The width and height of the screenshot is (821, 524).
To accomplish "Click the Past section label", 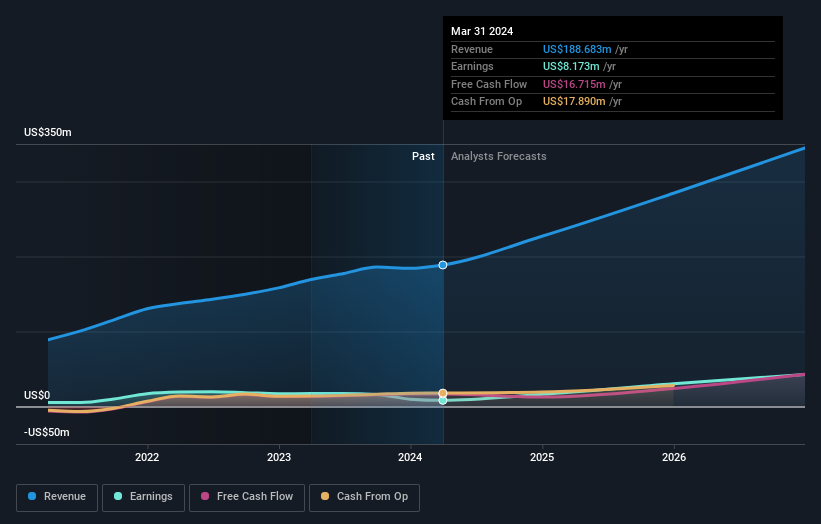I will coord(423,157).
